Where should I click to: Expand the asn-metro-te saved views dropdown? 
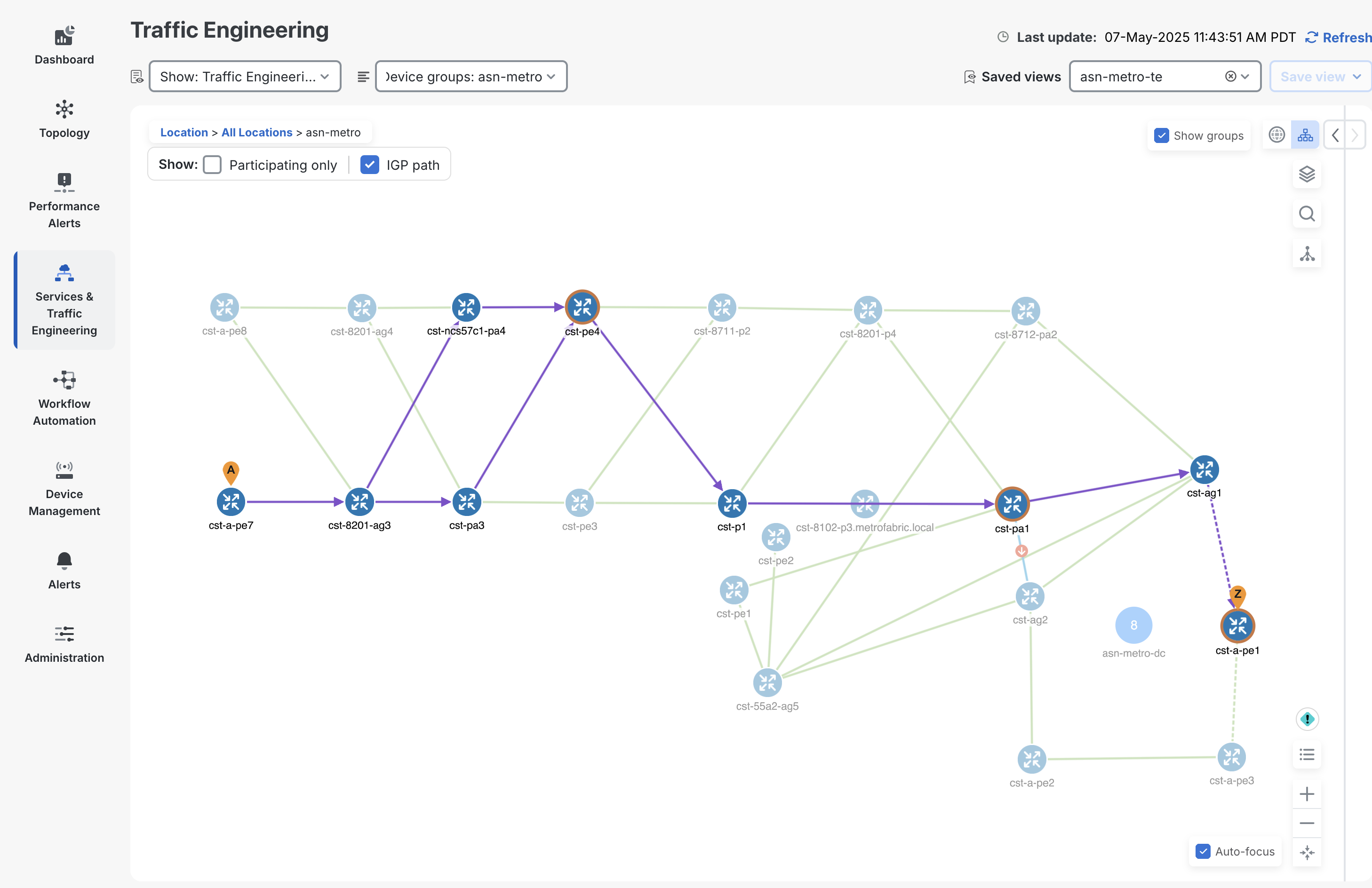[x=1245, y=77]
